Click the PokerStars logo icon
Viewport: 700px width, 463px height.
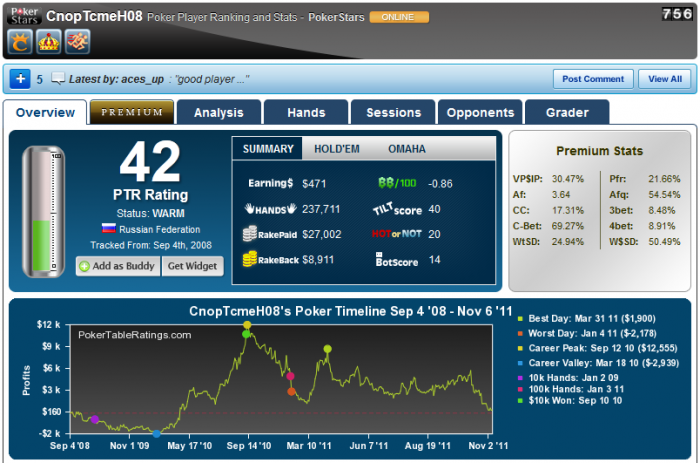(x=25, y=16)
